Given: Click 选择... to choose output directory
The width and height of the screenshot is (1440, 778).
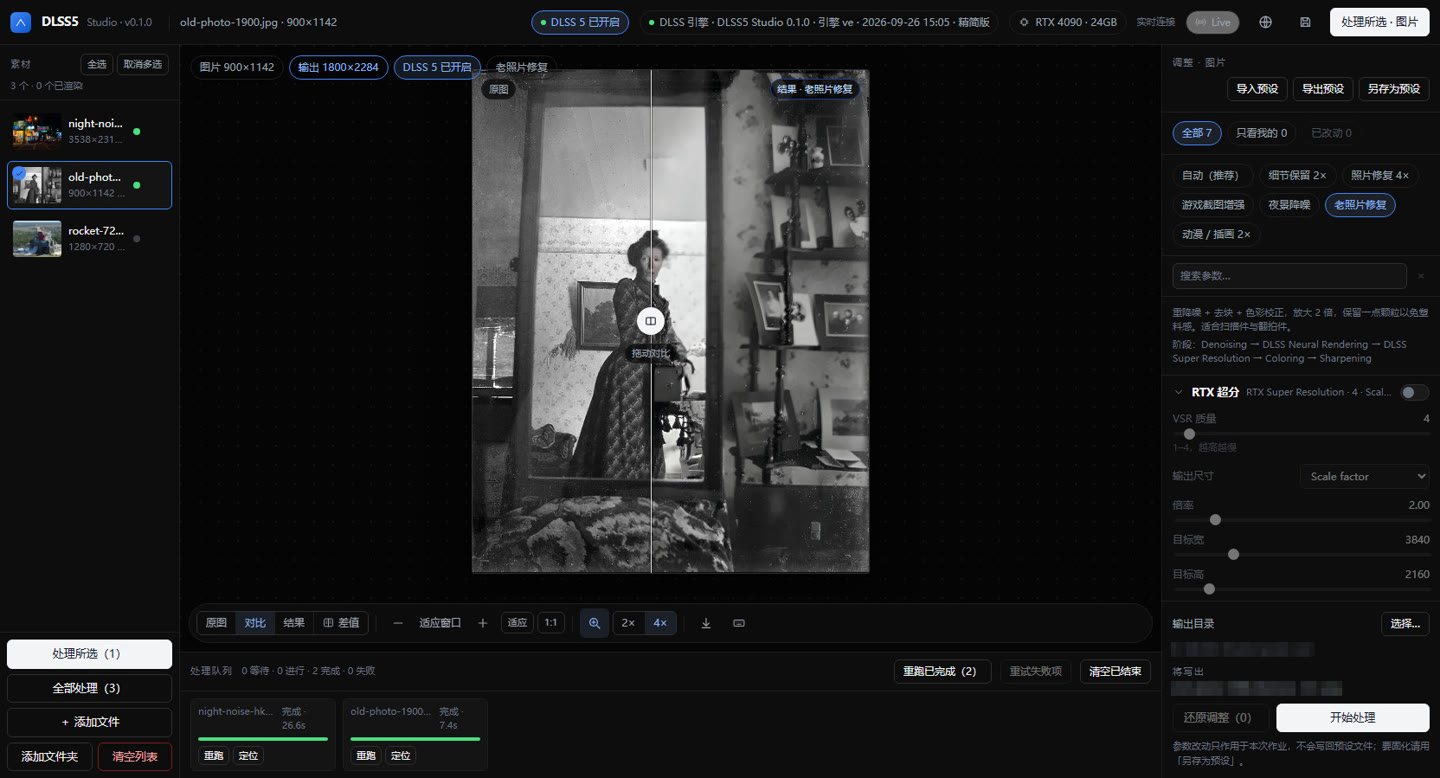Looking at the screenshot, I should 1405,624.
